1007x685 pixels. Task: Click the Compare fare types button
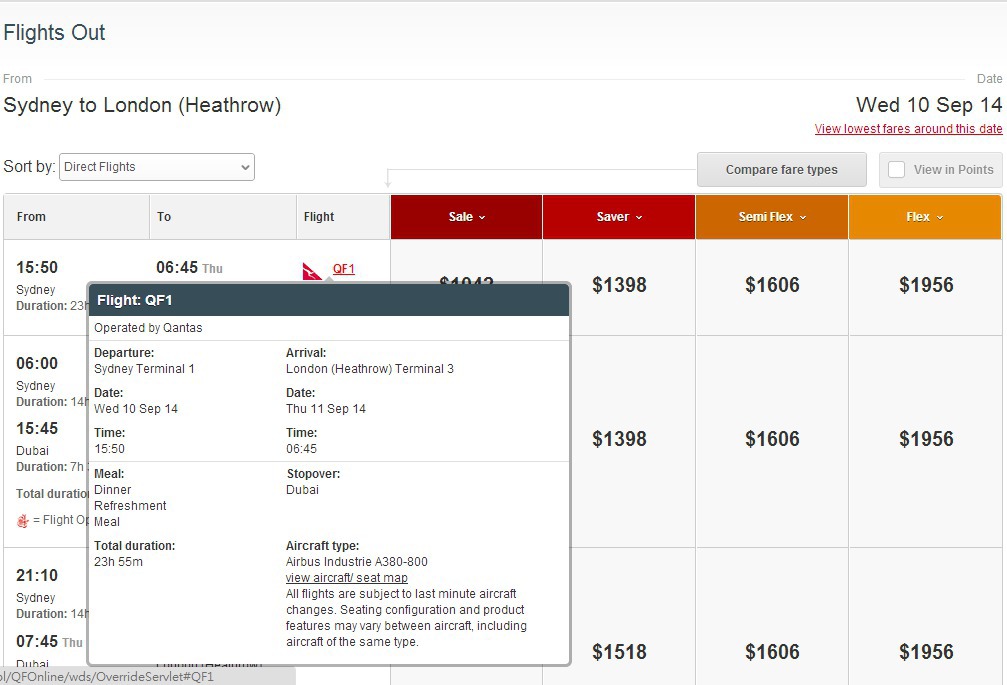tap(781, 170)
